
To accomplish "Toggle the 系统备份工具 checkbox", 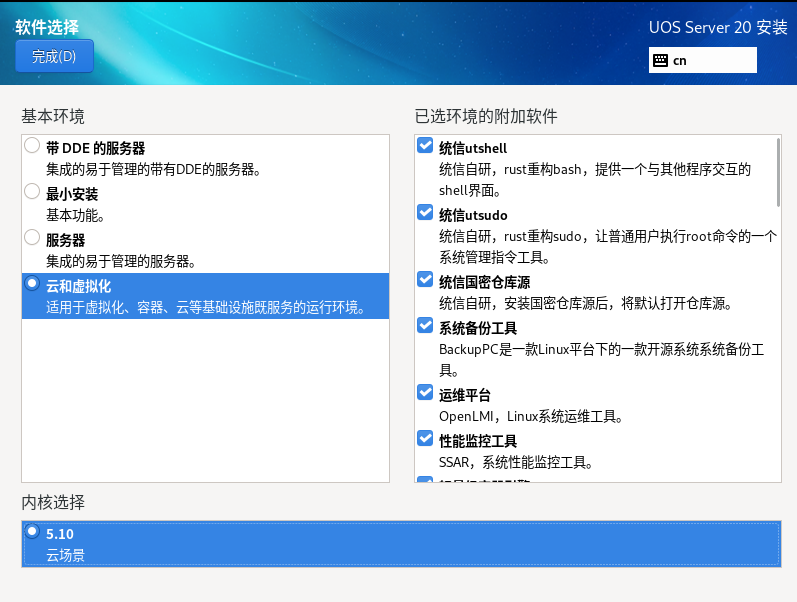I will (425, 325).
